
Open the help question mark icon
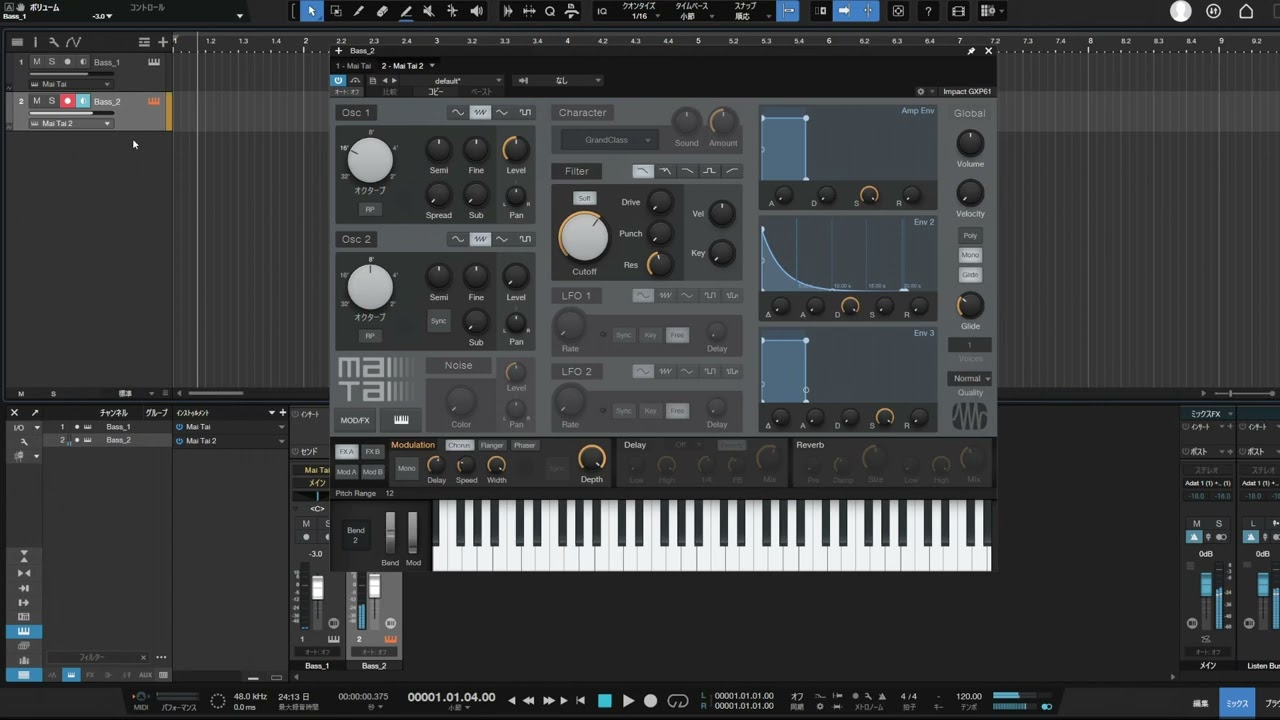(x=929, y=11)
